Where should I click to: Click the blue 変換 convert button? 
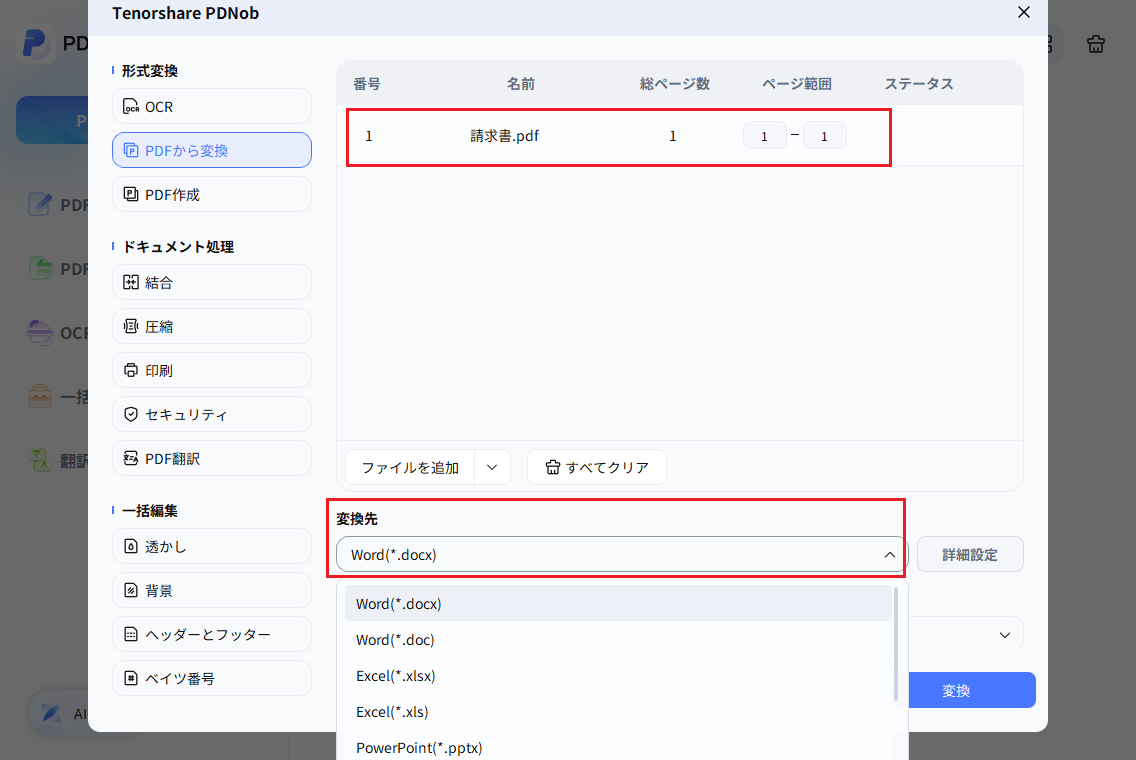point(972,690)
